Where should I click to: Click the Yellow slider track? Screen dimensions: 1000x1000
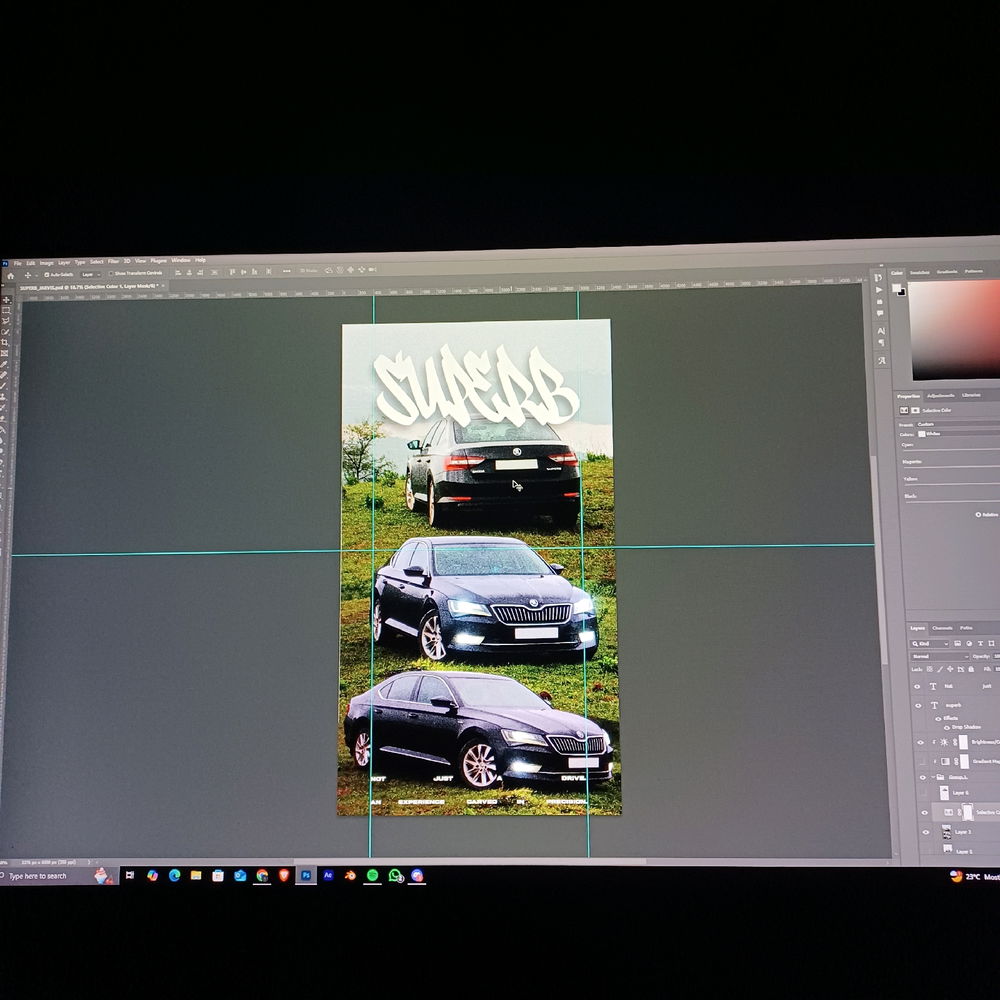952,484
